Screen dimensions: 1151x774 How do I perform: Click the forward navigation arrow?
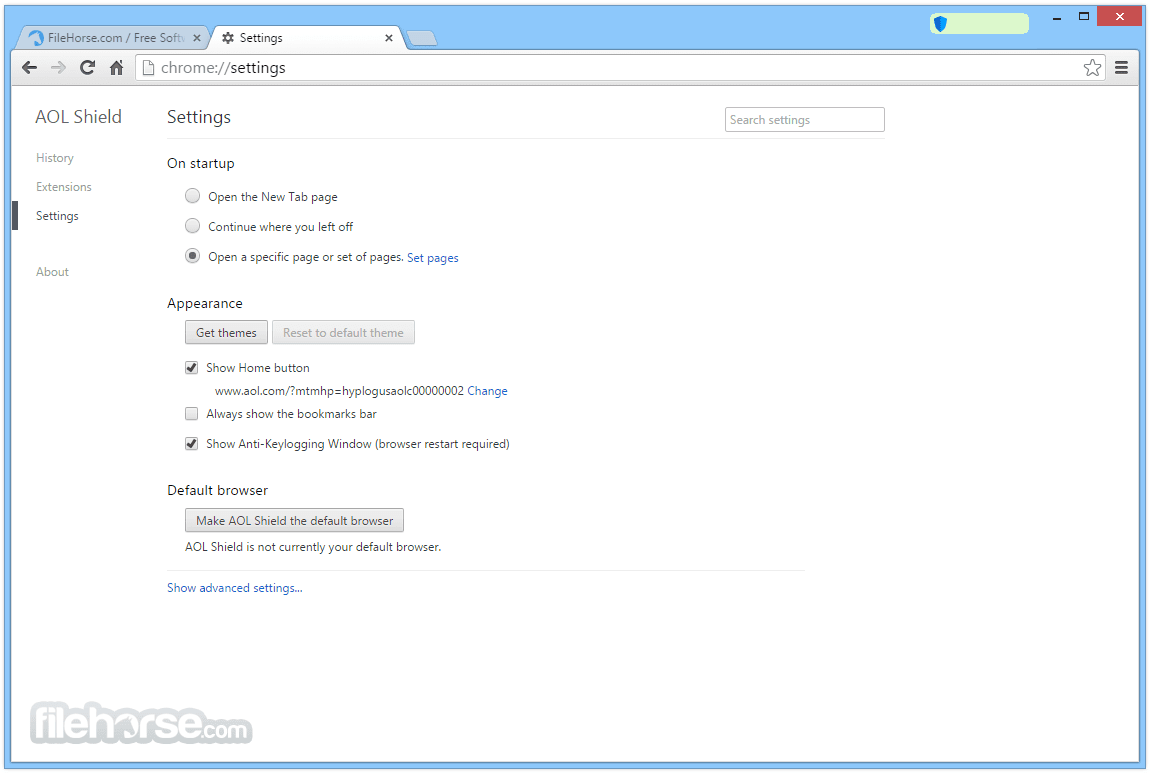(58, 68)
